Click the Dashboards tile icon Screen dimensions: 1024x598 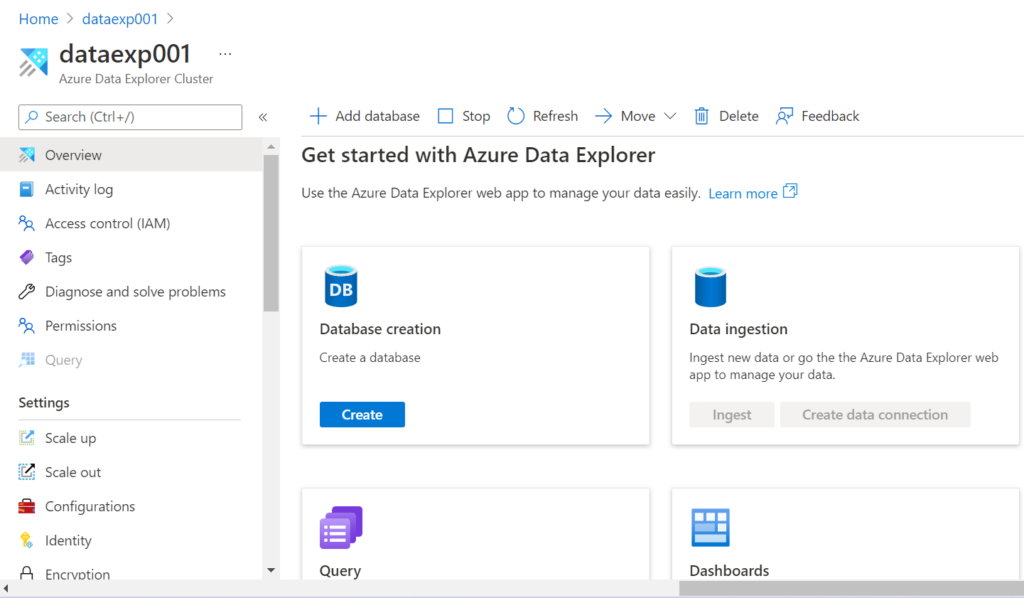tap(710, 528)
